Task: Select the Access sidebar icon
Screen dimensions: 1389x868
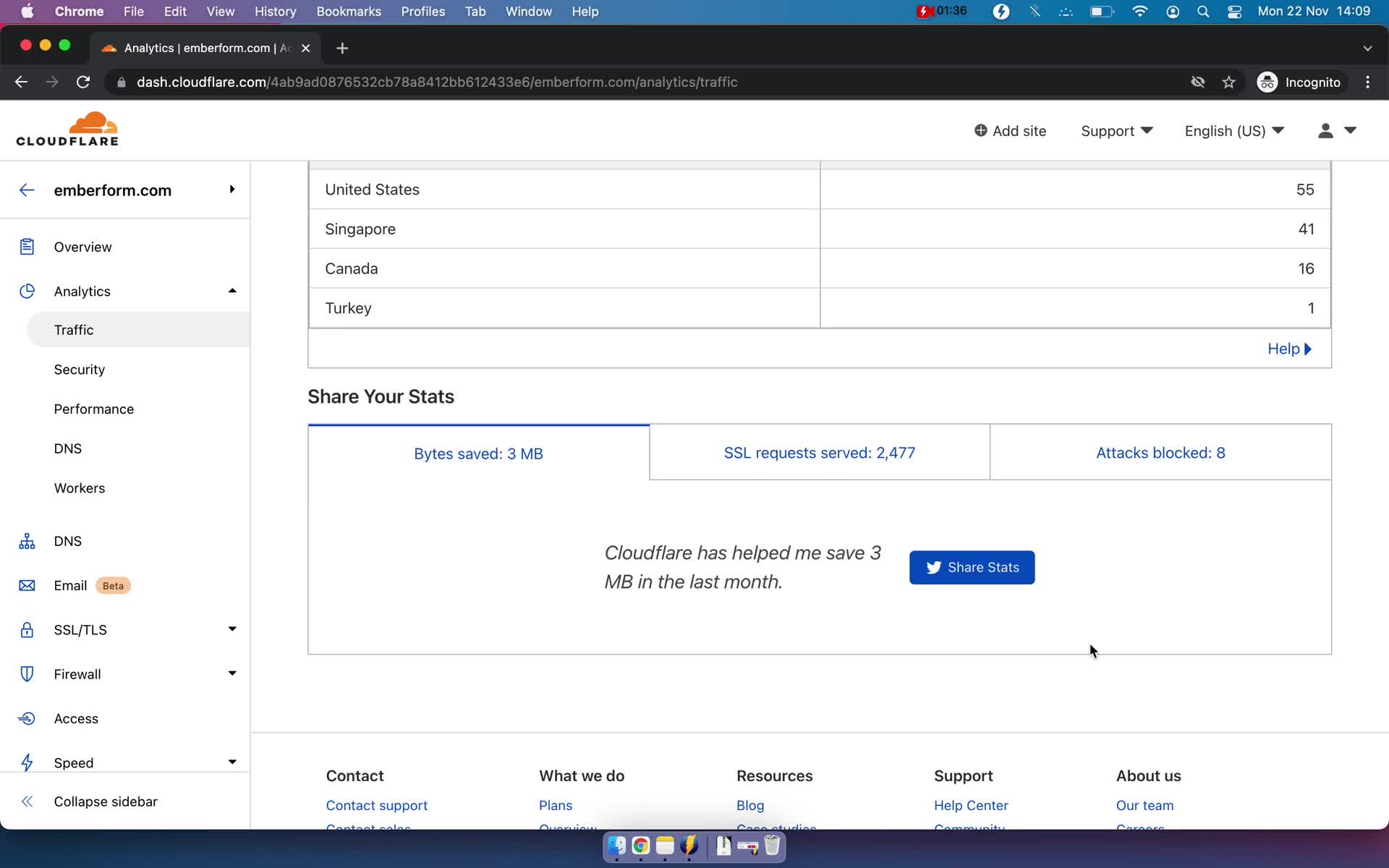Action: 26,718
